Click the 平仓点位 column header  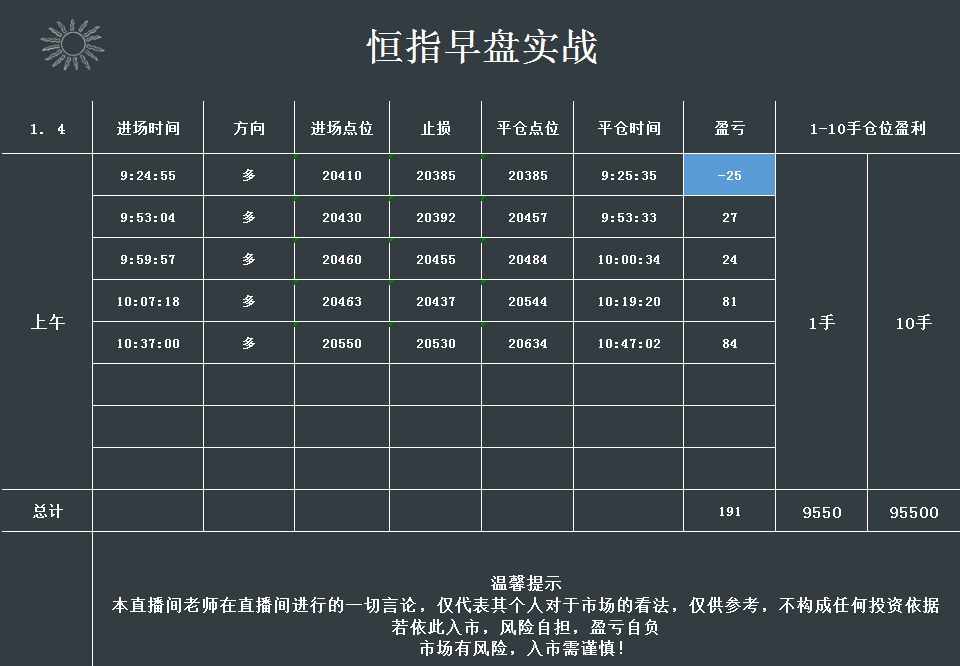(528, 128)
